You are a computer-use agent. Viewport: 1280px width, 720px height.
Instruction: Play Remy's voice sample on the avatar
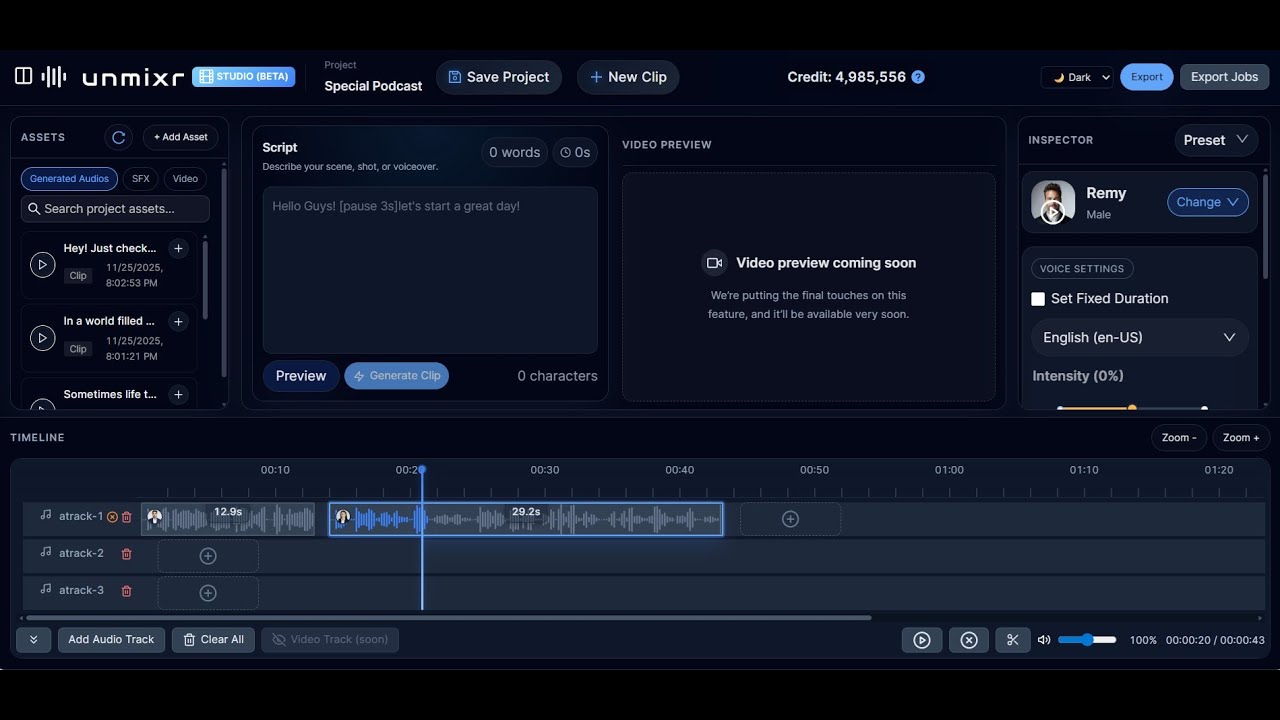tap(1052, 212)
